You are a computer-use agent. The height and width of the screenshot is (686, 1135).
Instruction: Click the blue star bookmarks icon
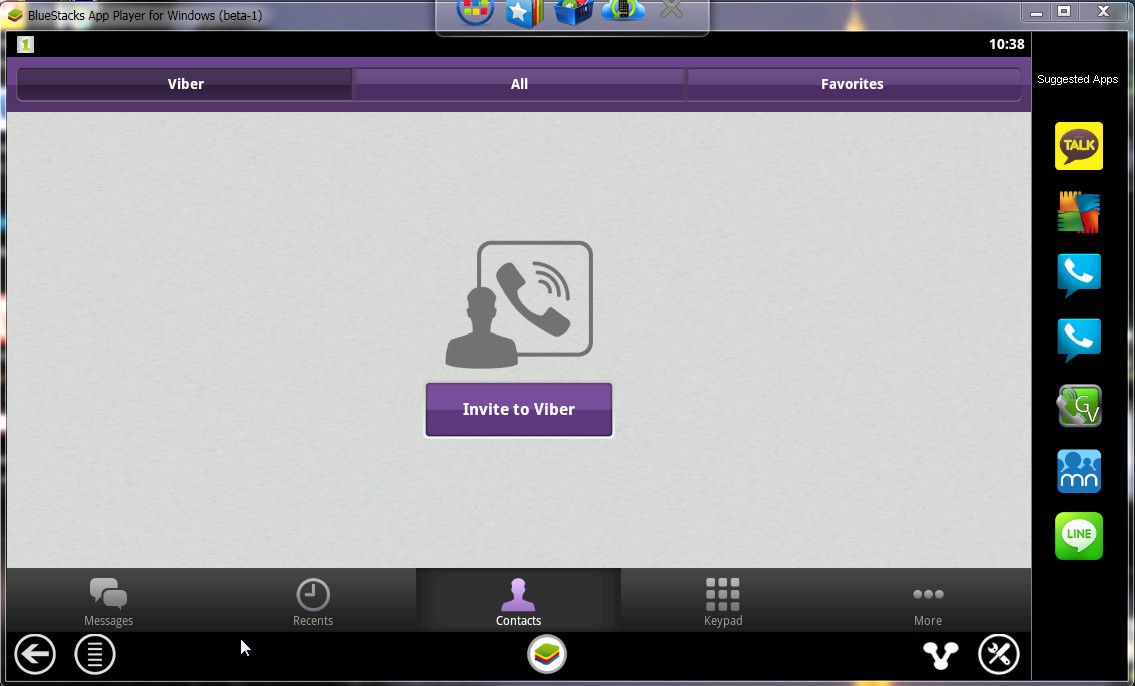tap(523, 12)
